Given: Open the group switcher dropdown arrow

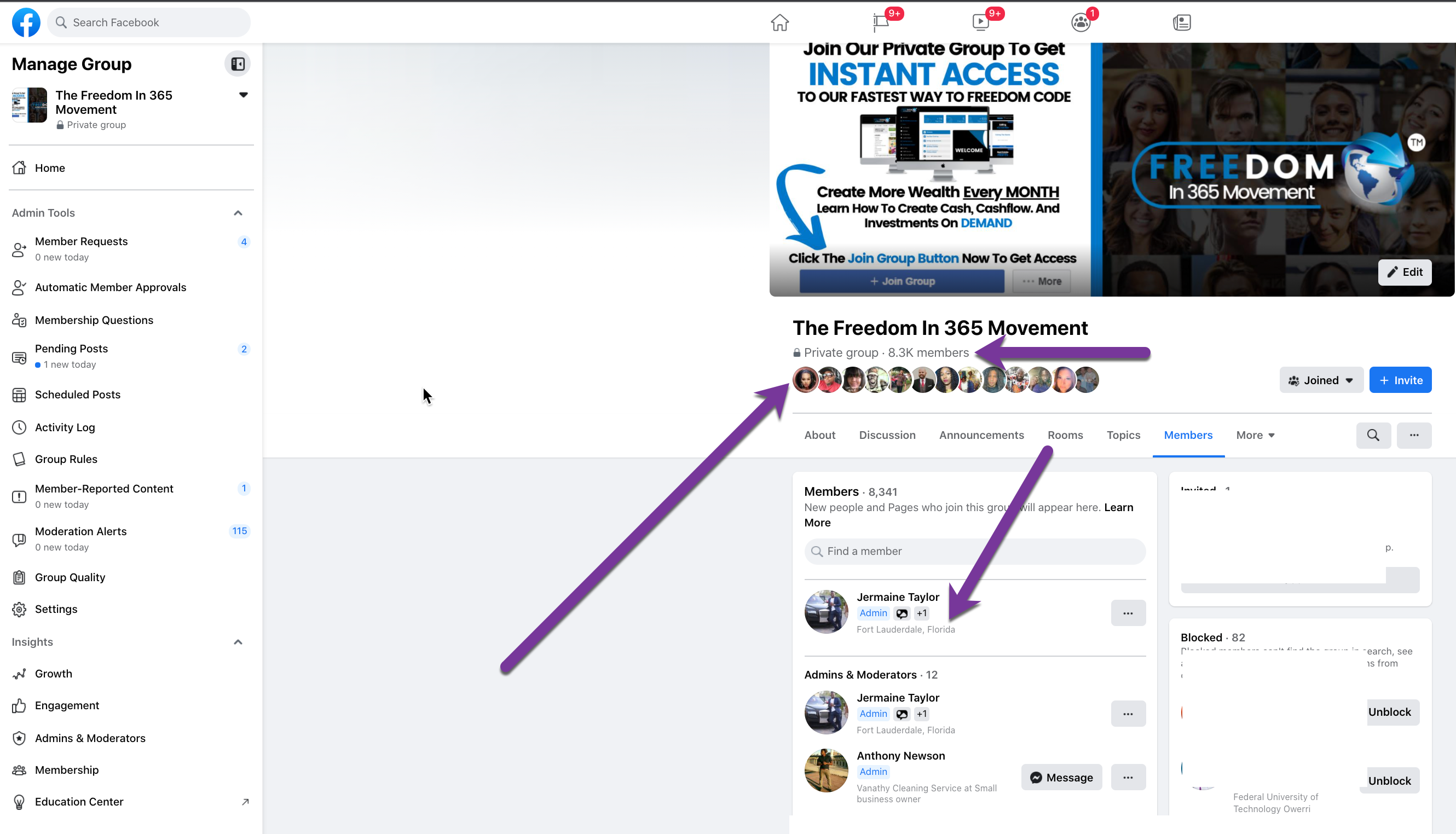Looking at the screenshot, I should 244,95.
